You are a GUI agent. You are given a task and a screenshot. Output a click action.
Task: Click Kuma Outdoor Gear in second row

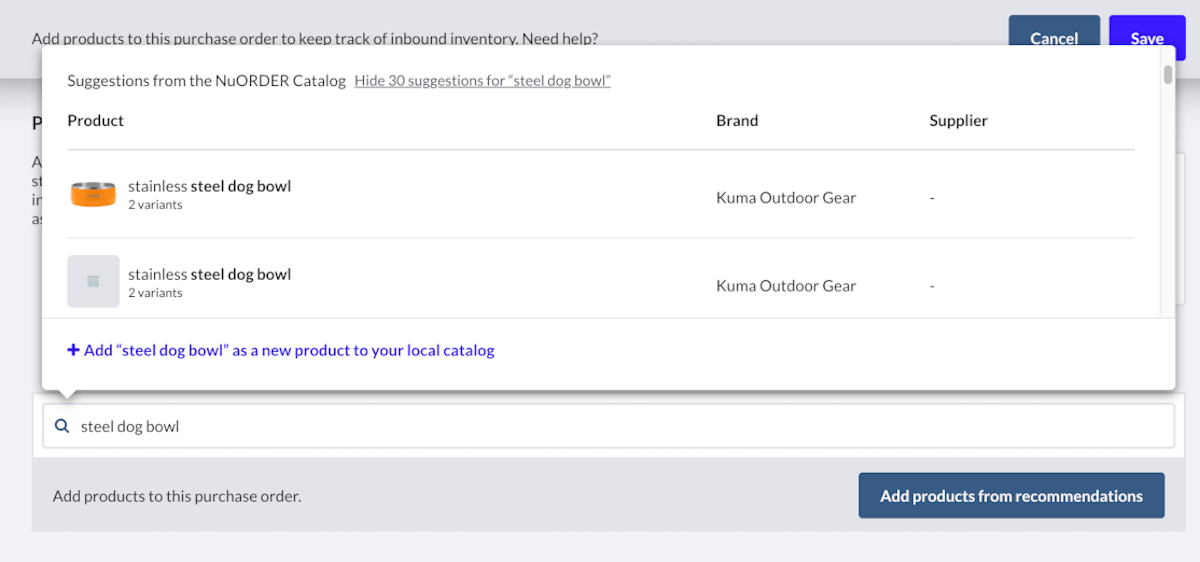786,286
